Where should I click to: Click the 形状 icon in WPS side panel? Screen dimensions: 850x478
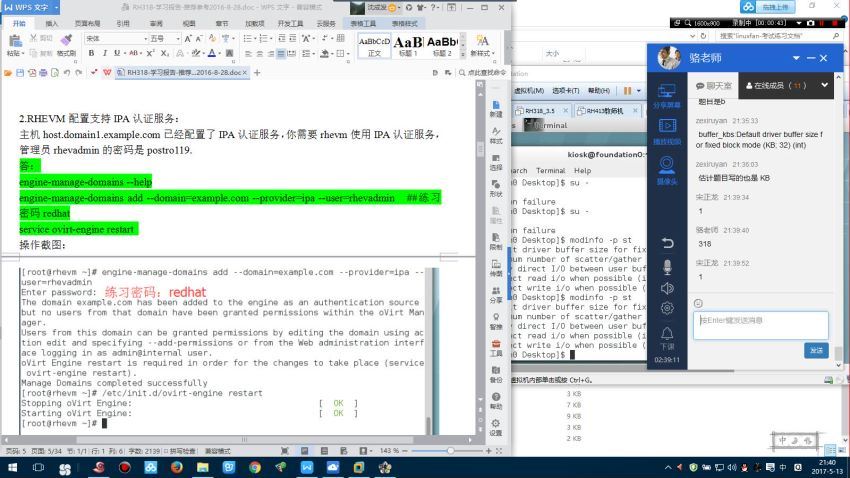pos(495,188)
